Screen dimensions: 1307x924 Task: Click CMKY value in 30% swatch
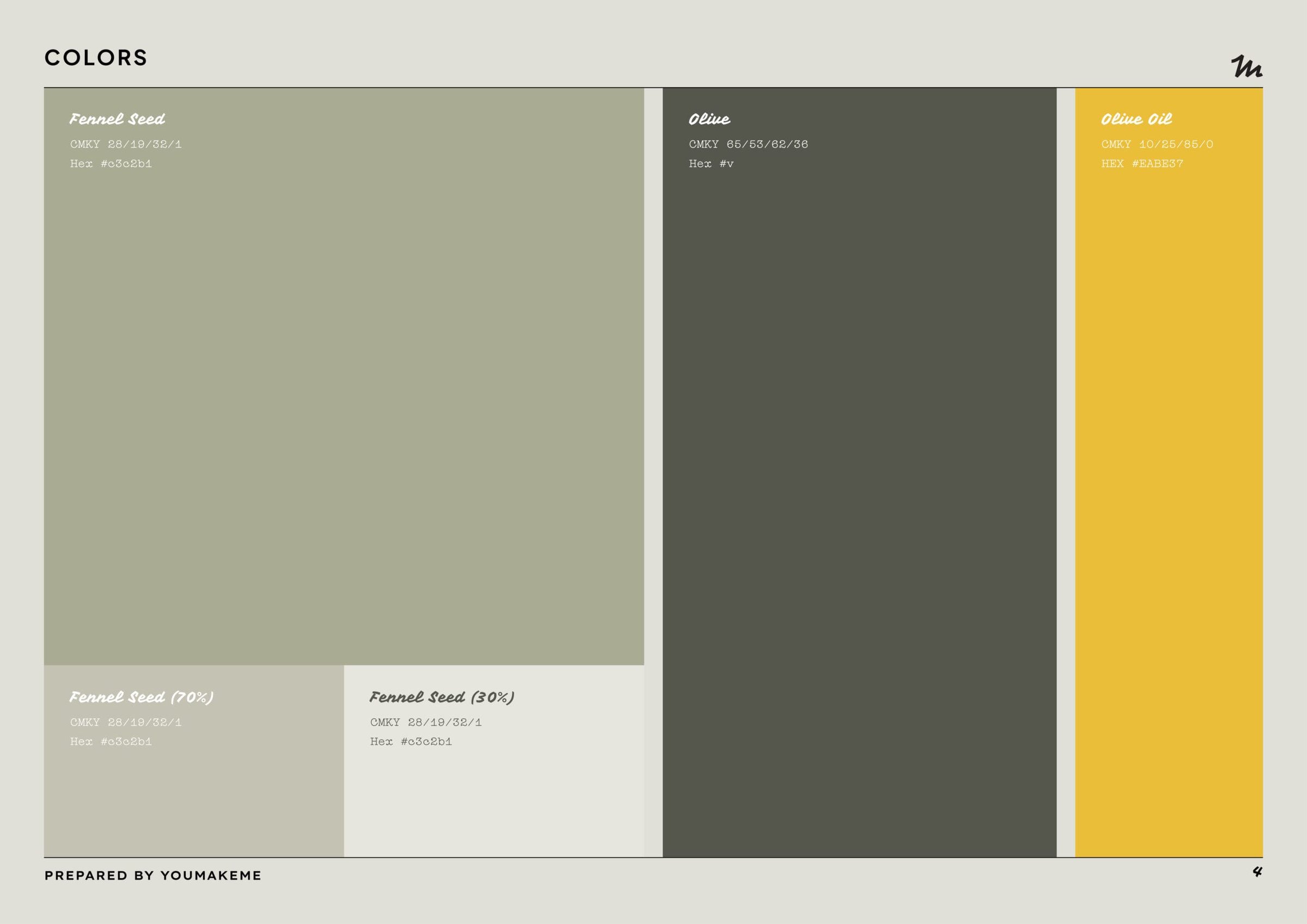426,723
